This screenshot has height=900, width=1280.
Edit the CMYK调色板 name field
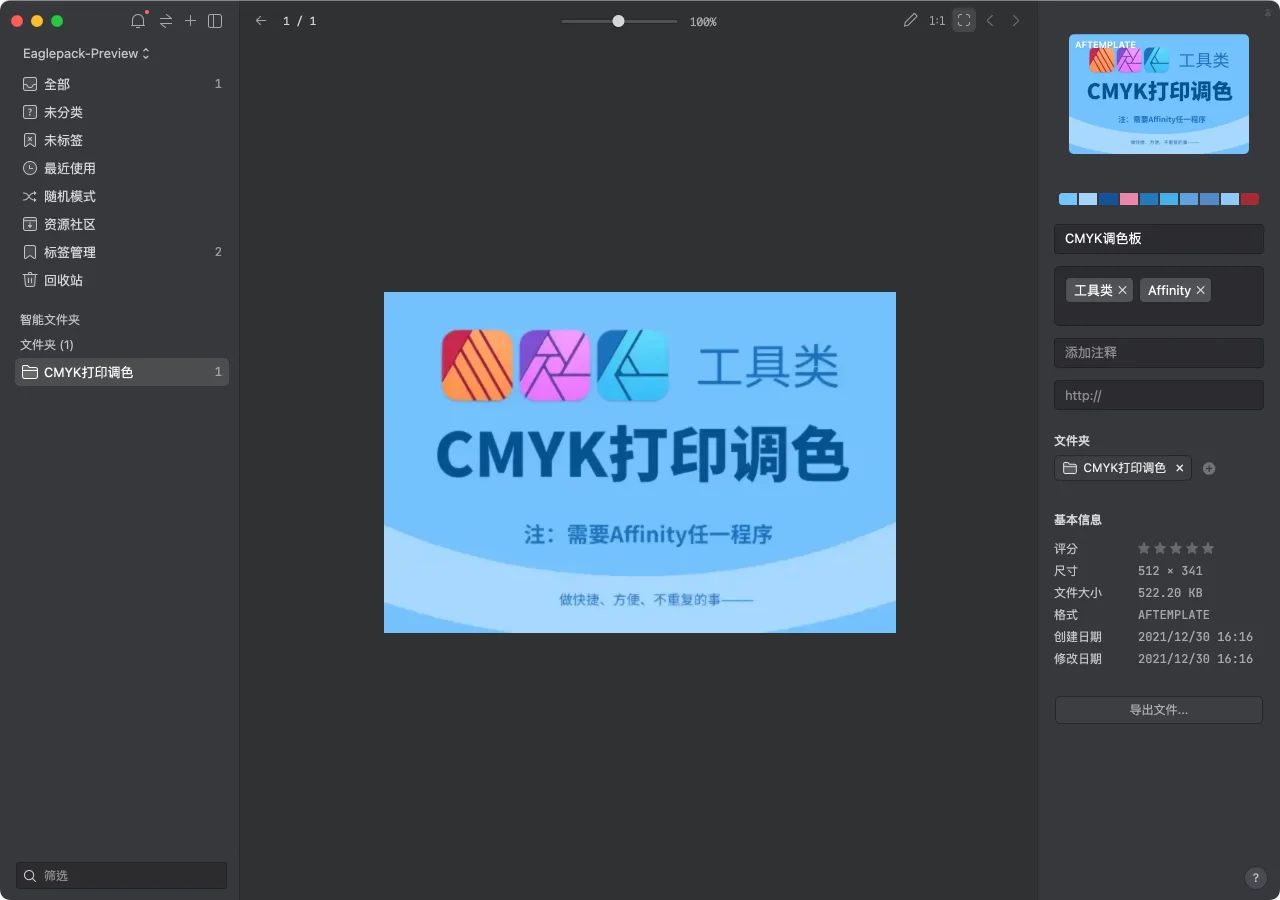point(1159,239)
